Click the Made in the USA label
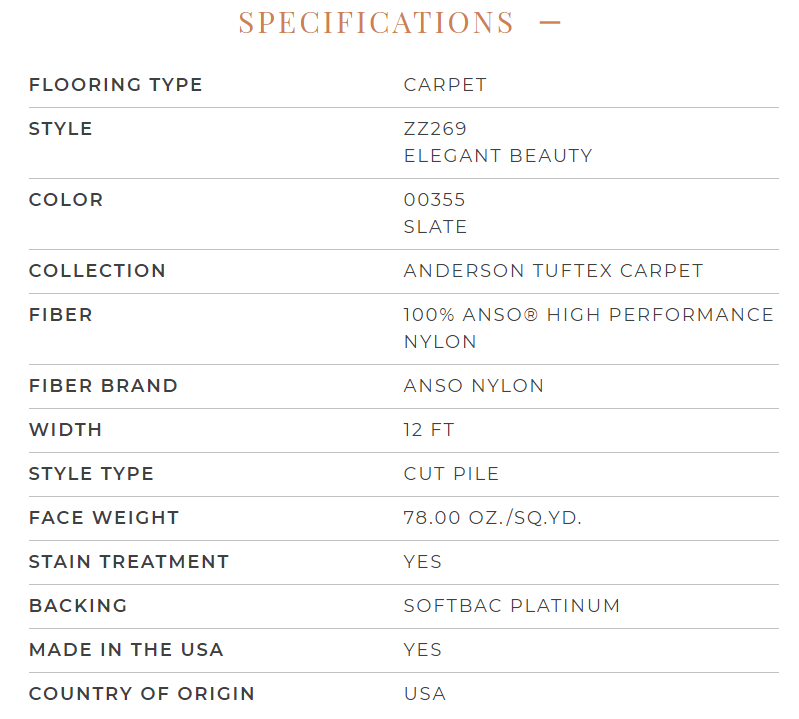 pyautogui.click(x=126, y=650)
